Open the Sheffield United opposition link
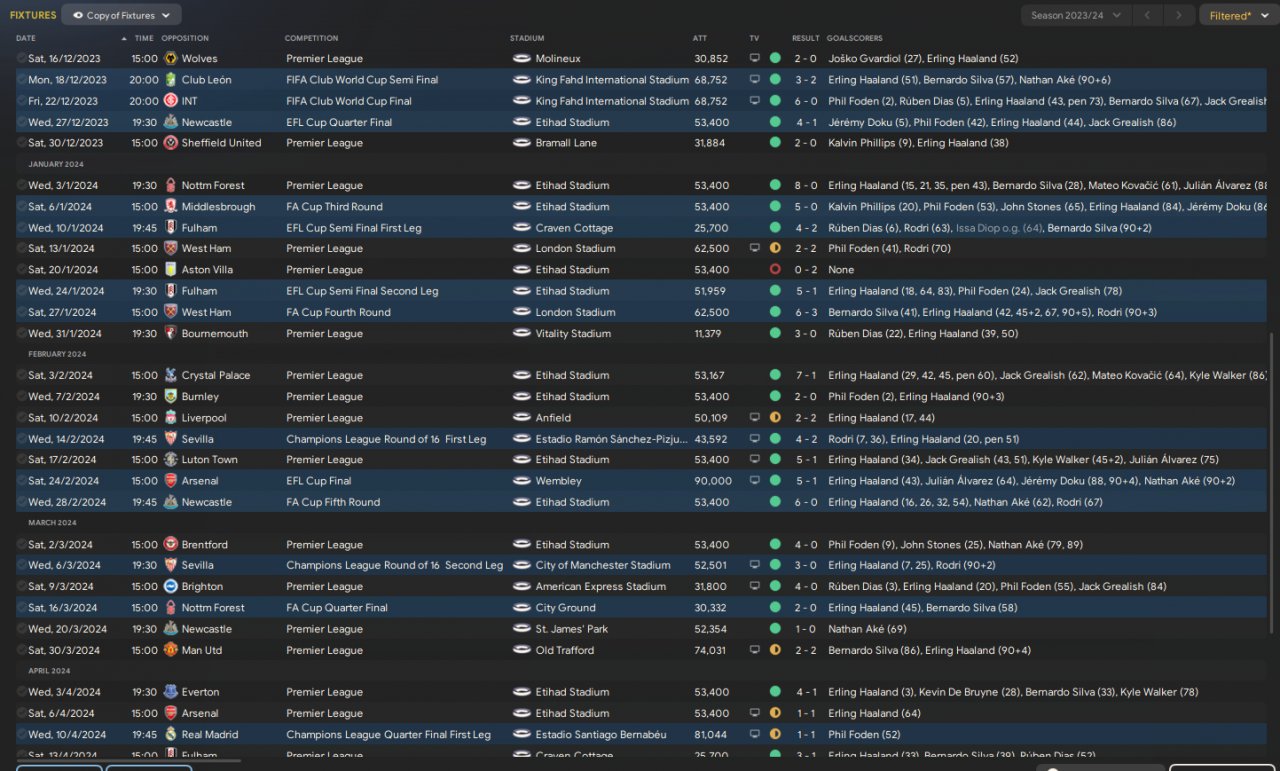 [x=221, y=143]
